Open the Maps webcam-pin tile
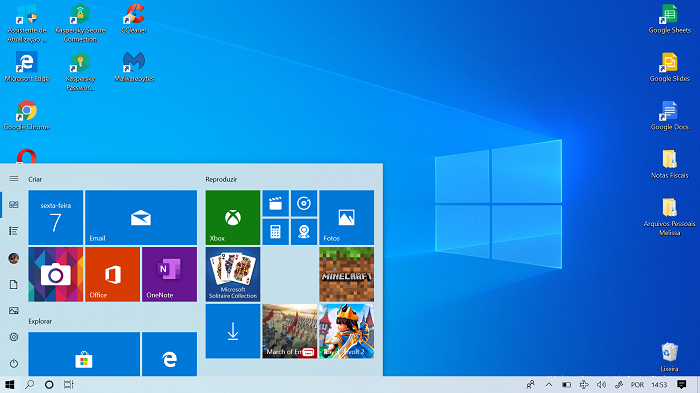 [x=304, y=232]
